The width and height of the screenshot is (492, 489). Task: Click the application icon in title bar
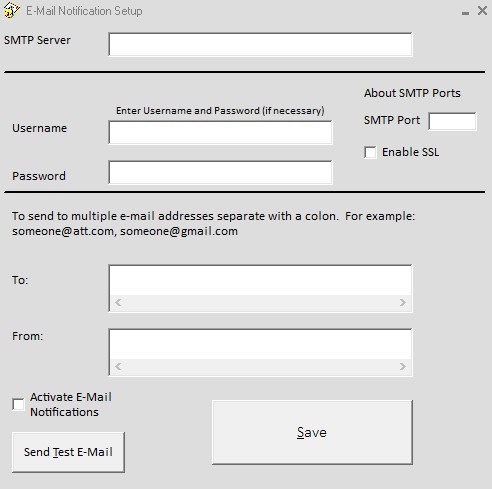11,10
